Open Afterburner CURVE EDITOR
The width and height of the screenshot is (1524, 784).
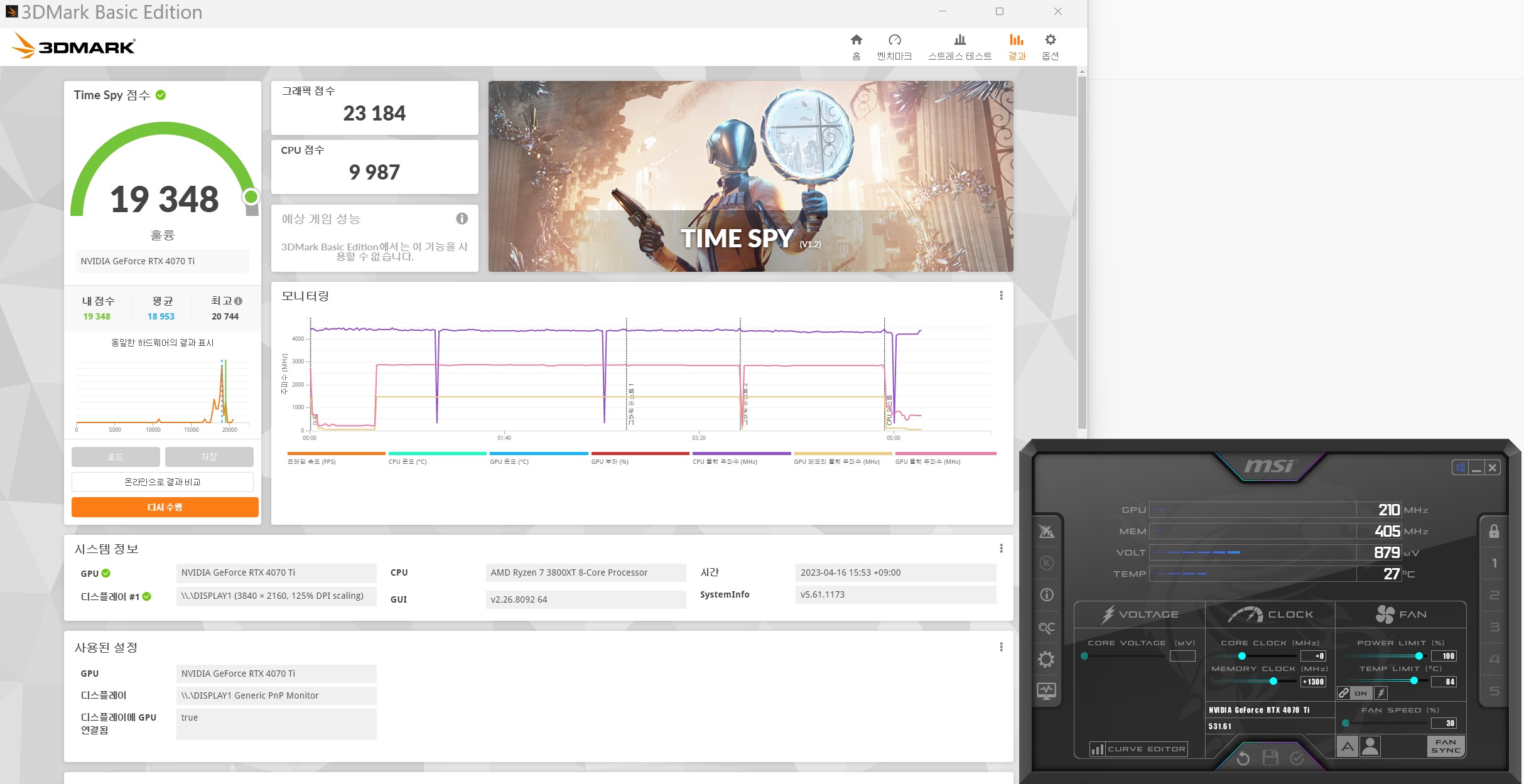click(1138, 749)
